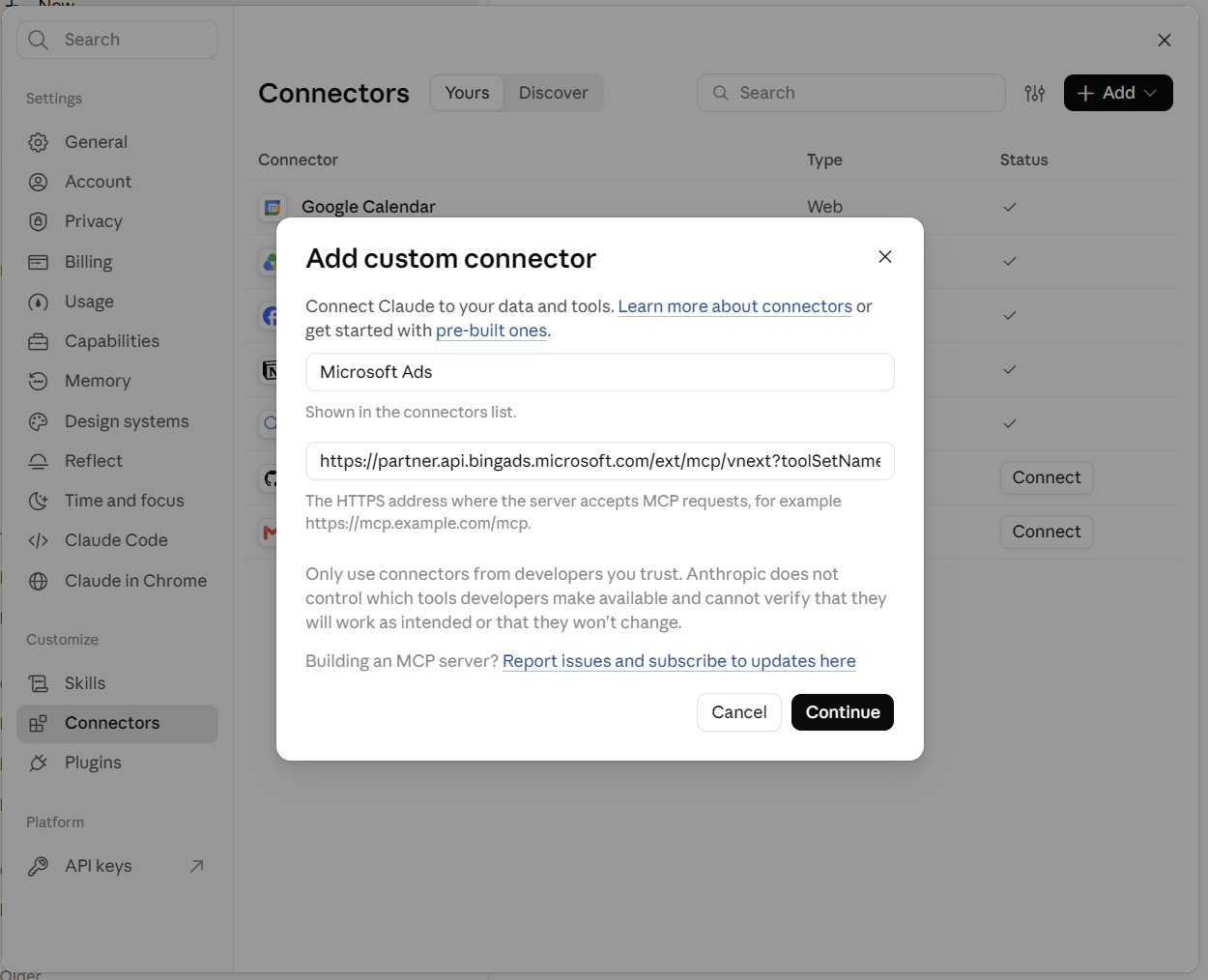Screen dimensions: 1208x980
Task: Click the Status column header
Action: pyautogui.click(x=1024, y=159)
